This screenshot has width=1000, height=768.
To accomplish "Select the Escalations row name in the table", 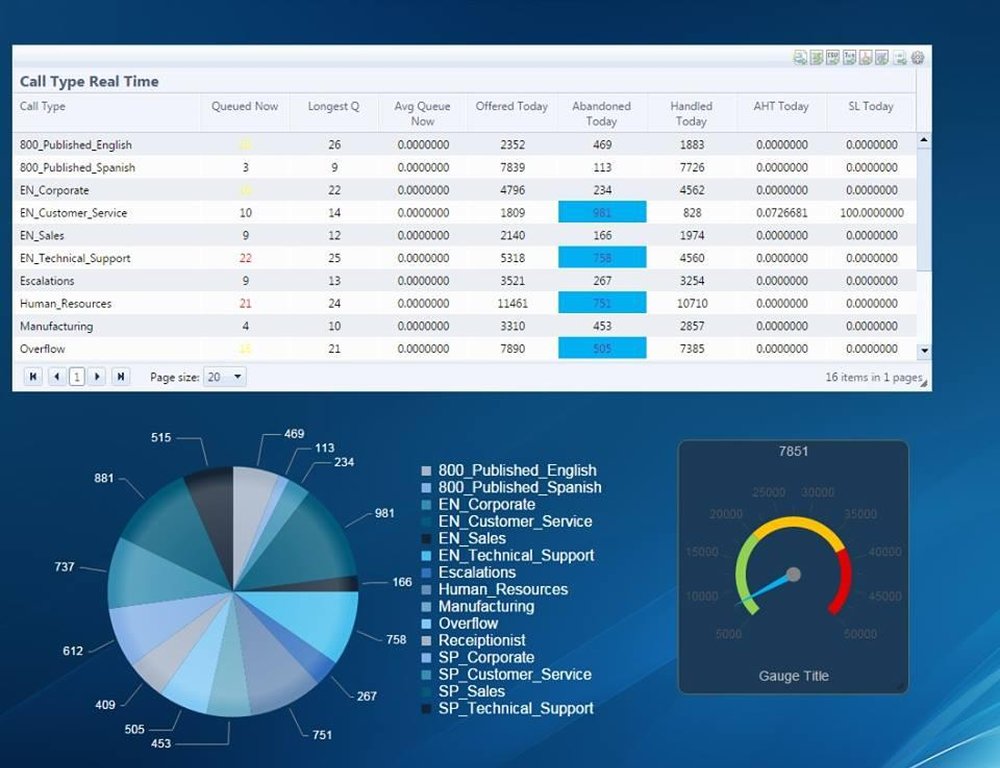I will (x=47, y=281).
